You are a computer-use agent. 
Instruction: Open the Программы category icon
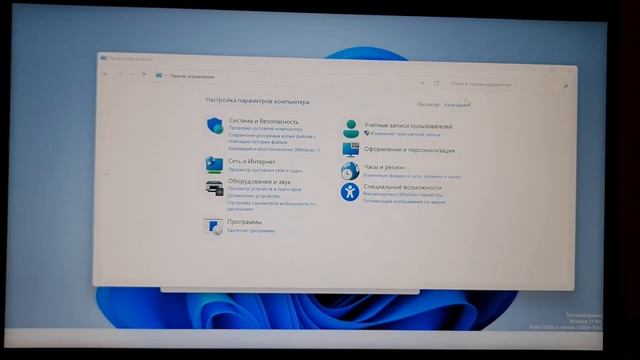pos(213,227)
